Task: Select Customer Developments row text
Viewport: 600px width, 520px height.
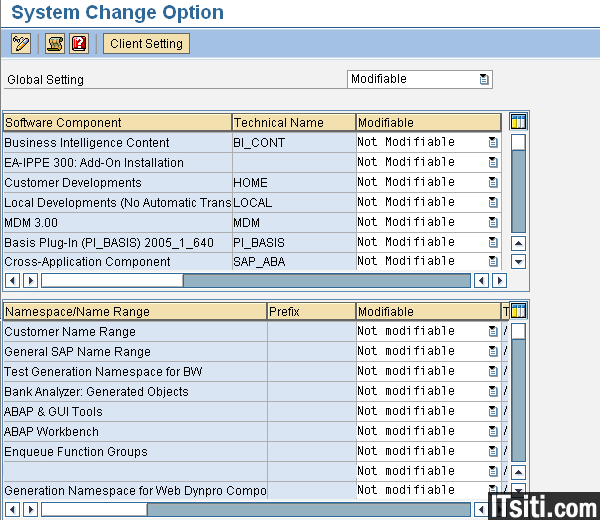Action: tap(73, 183)
